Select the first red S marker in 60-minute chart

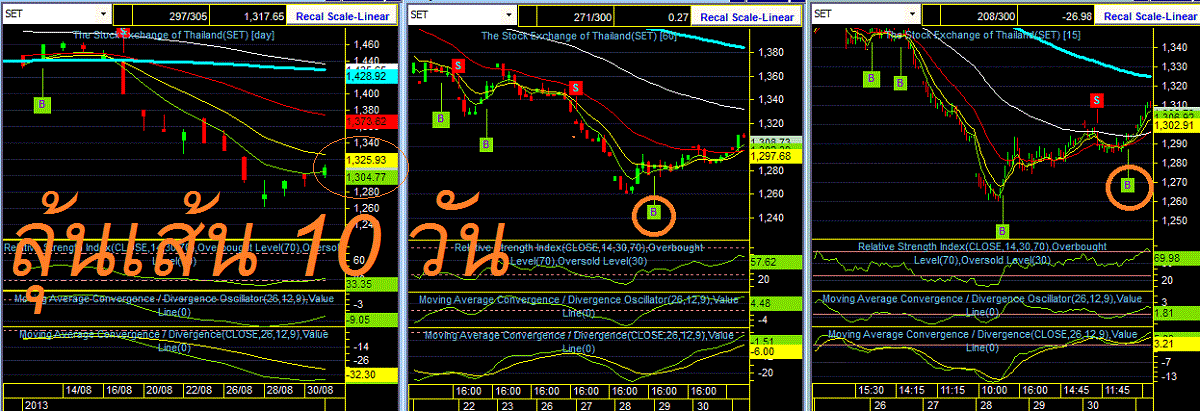click(458, 65)
